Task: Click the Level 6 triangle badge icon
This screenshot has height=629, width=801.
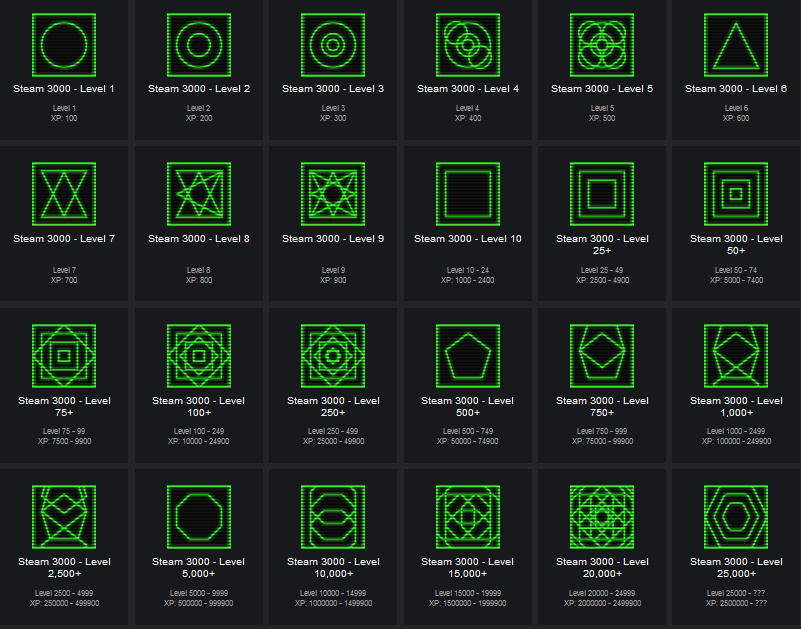Action: pos(736,45)
